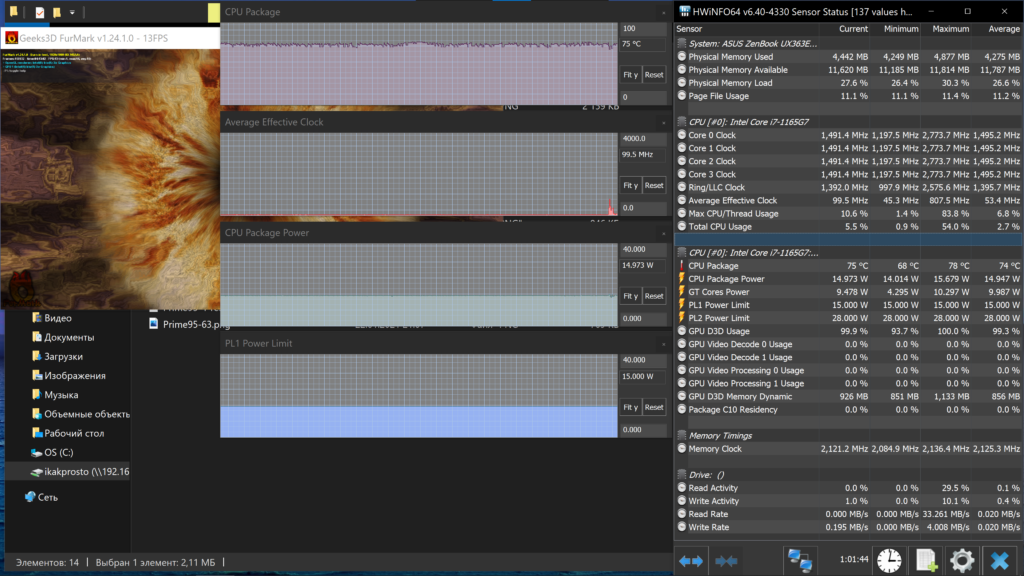This screenshot has width=1024, height=576.
Task: Click the Memory Clock sensor icon
Action: (x=682, y=449)
